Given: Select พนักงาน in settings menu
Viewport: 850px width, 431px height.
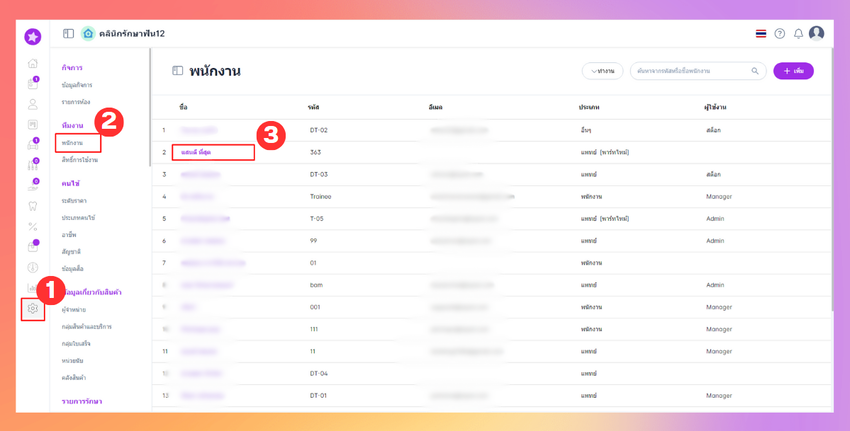Looking at the screenshot, I should (72, 143).
